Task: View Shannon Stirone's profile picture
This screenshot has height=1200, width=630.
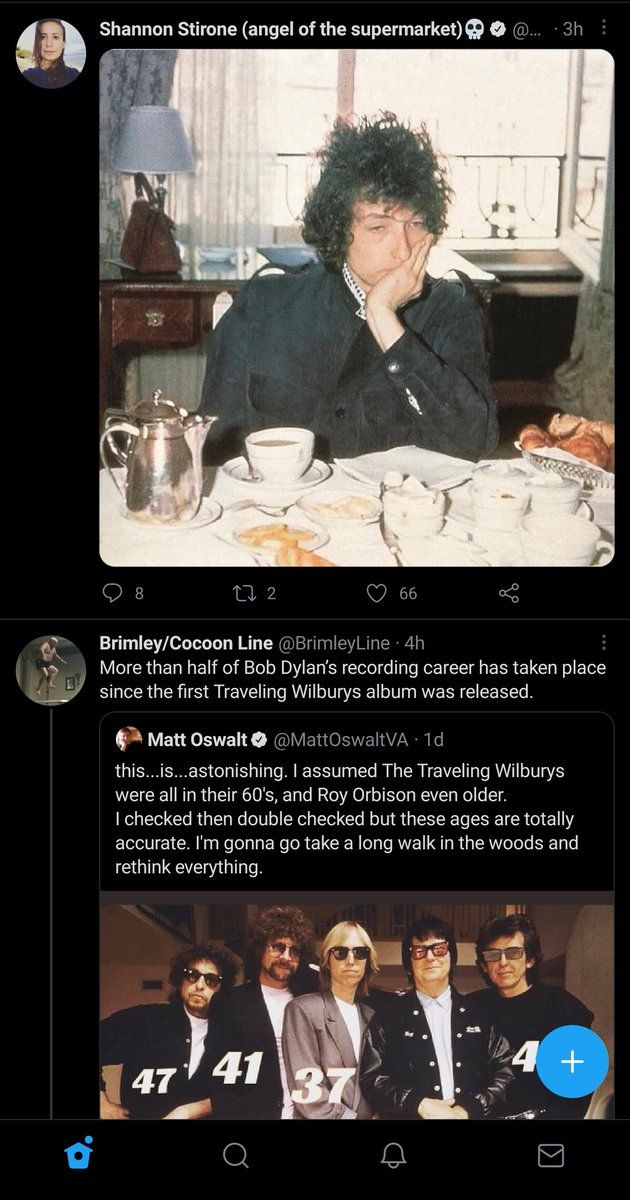Action: [x=50, y=51]
